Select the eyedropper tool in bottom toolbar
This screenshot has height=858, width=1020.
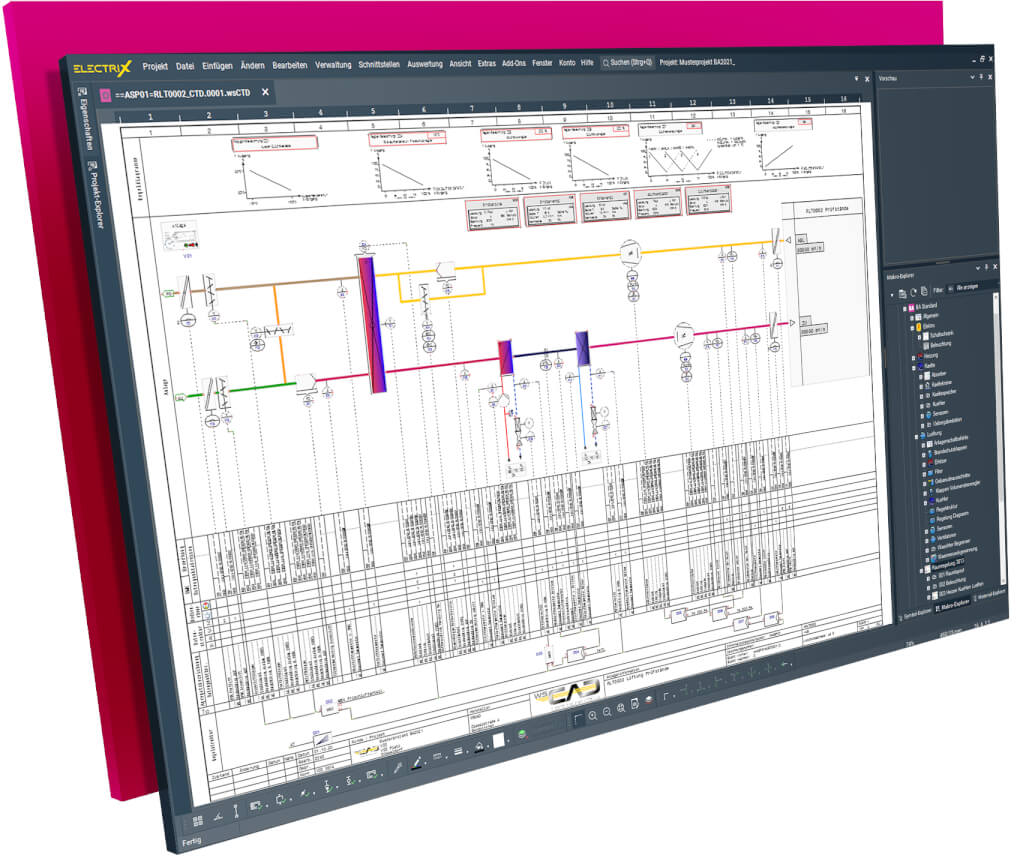click(398, 769)
